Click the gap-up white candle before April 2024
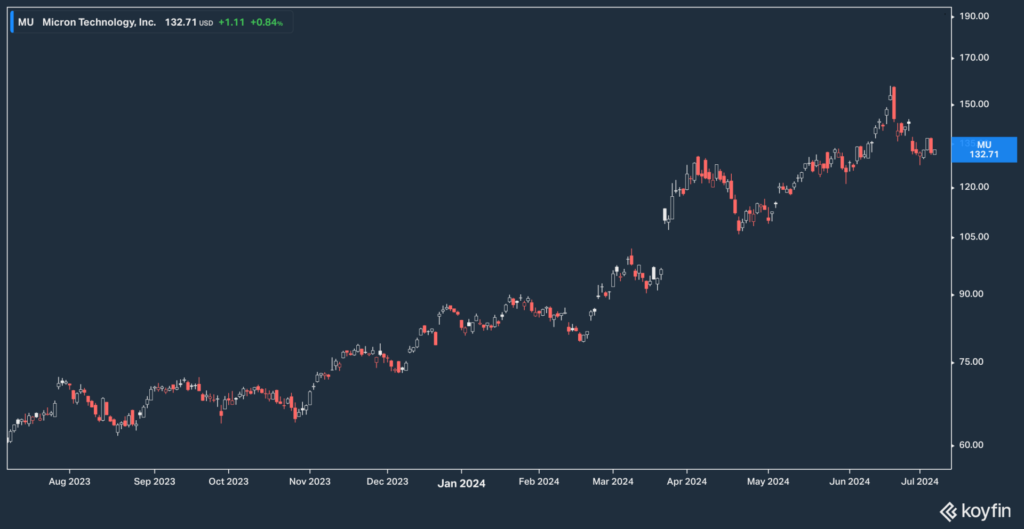1024x529 pixels. [x=666, y=213]
